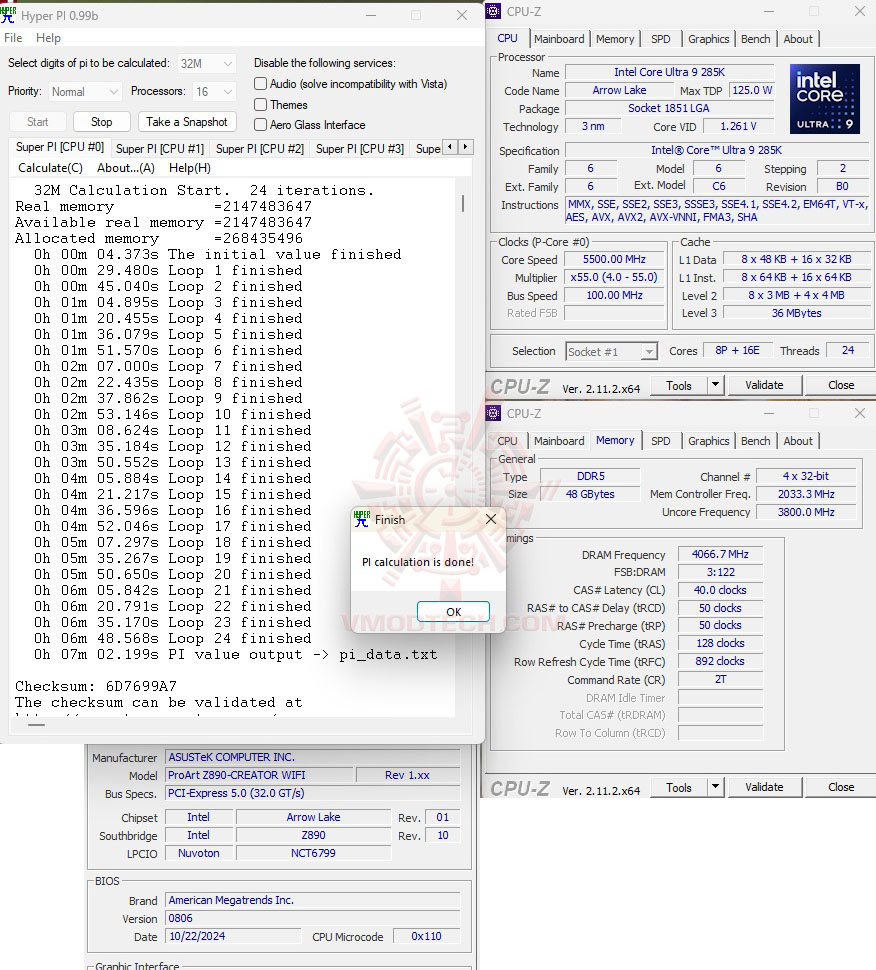Open the Hyper PI File menu
The width and height of the screenshot is (876, 970).
tap(13, 38)
